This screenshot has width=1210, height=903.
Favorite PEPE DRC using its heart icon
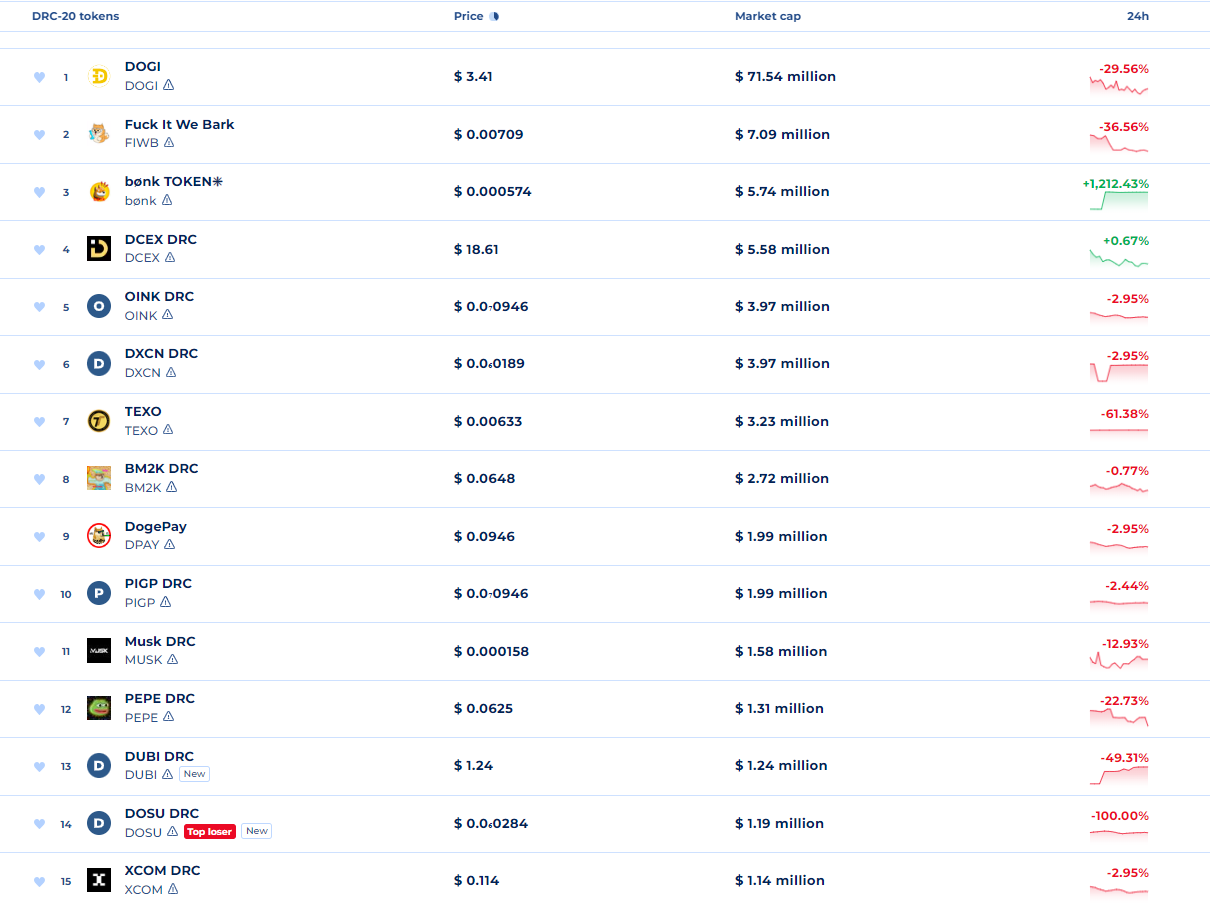click(x=38, y=708)
